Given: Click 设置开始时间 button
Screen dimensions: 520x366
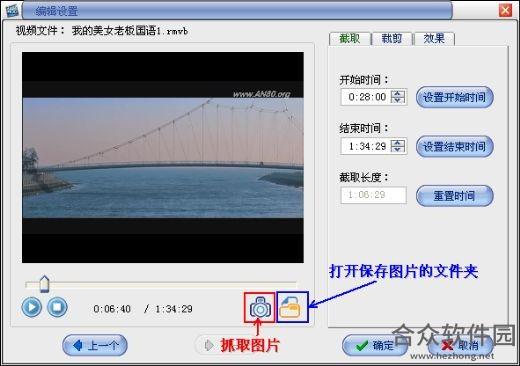Looking at the screenshot, I should (x=455, y=97).
